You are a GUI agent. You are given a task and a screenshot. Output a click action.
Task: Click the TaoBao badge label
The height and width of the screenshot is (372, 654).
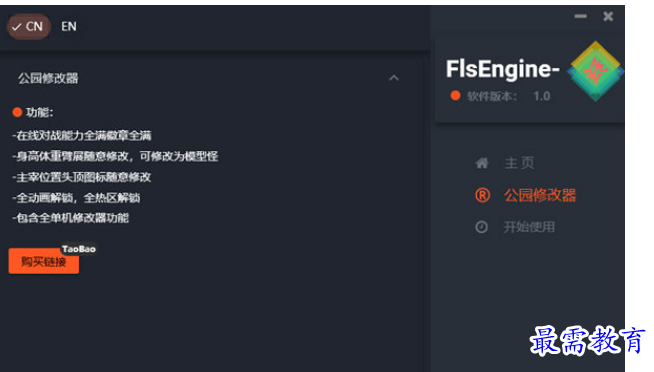point(79,249)
